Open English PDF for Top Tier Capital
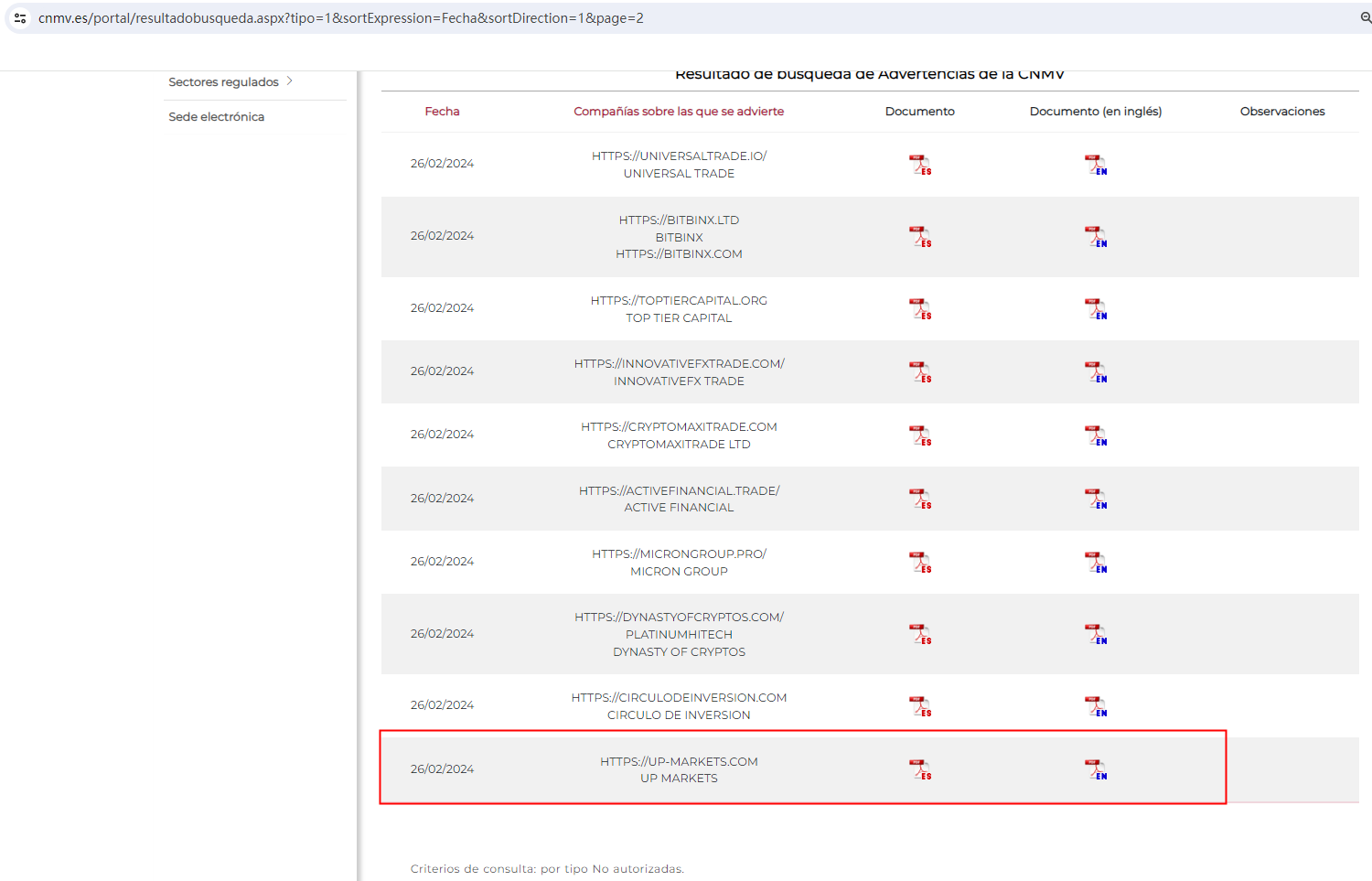 1096,309
